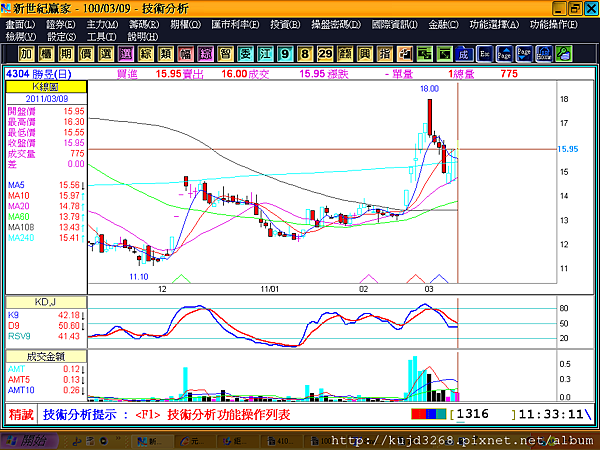Click the 智 toolbar icon
600x450 pixels.
tap(225, 54)
